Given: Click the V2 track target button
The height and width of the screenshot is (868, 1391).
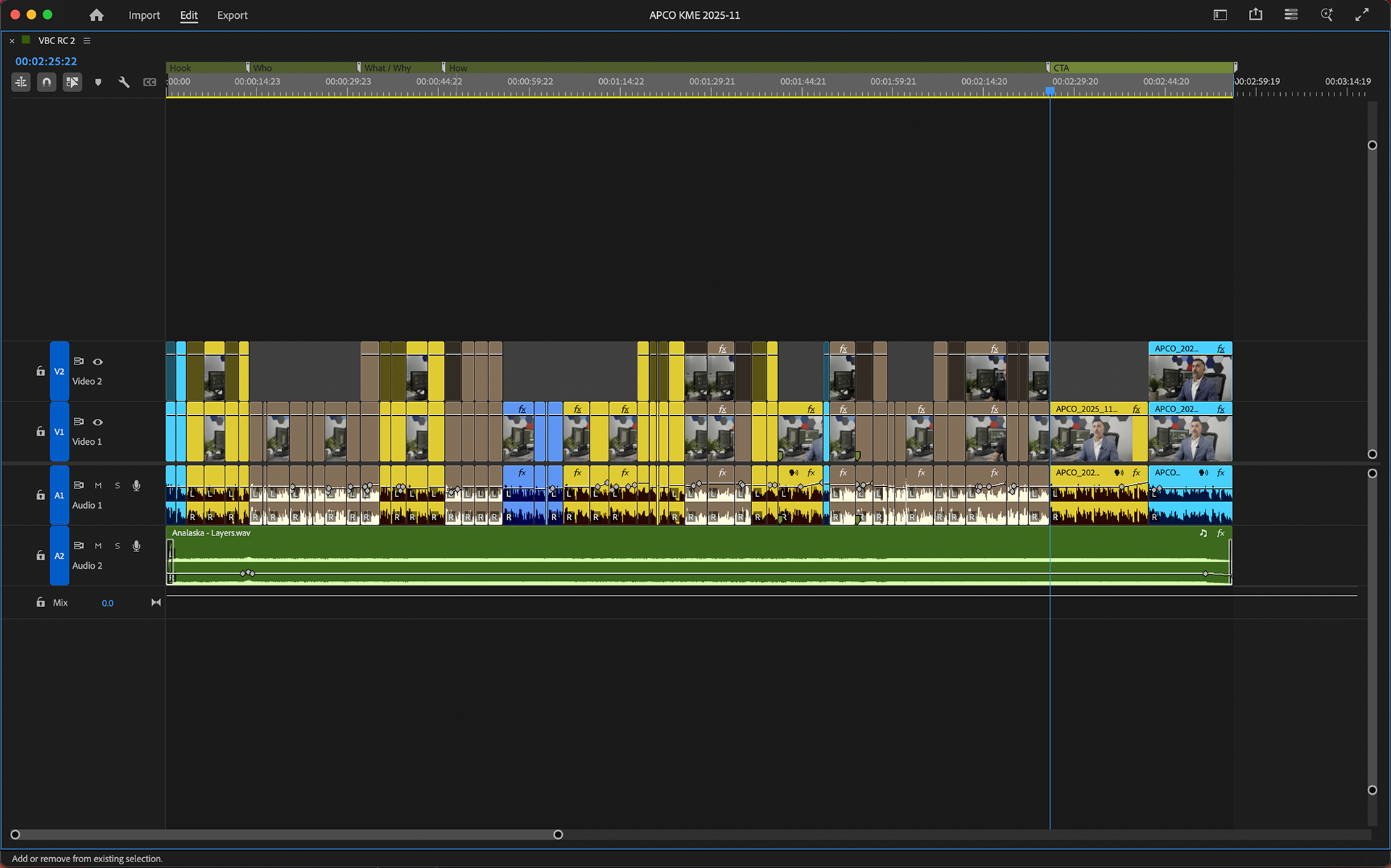Looking at the screenshot, I should 59,372.
